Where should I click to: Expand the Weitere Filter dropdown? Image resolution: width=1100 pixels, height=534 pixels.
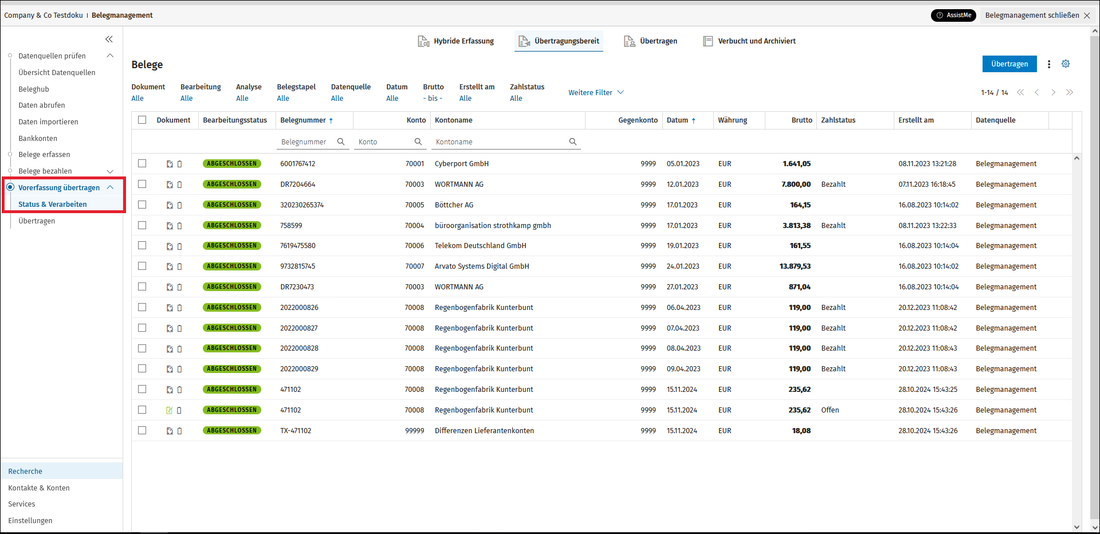coord(596,92)
